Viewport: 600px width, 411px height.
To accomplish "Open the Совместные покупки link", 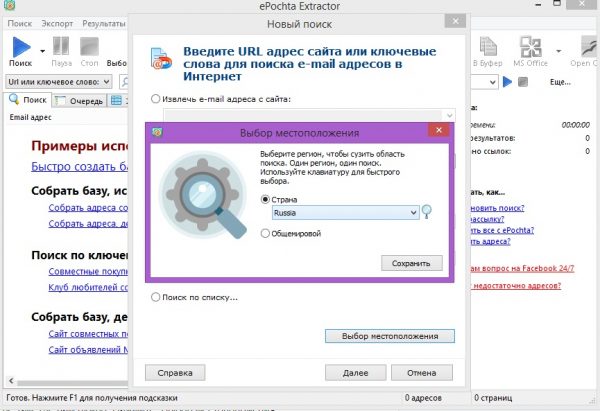I will point(88,271).
